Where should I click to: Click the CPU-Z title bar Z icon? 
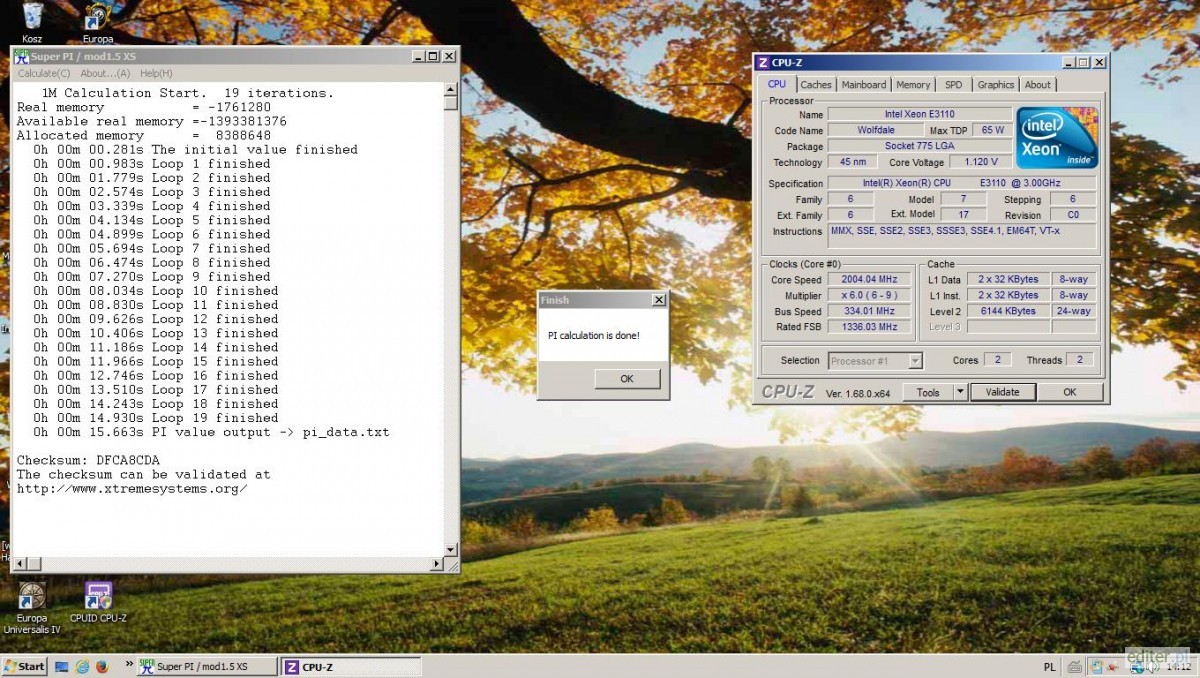click(763, 63)
